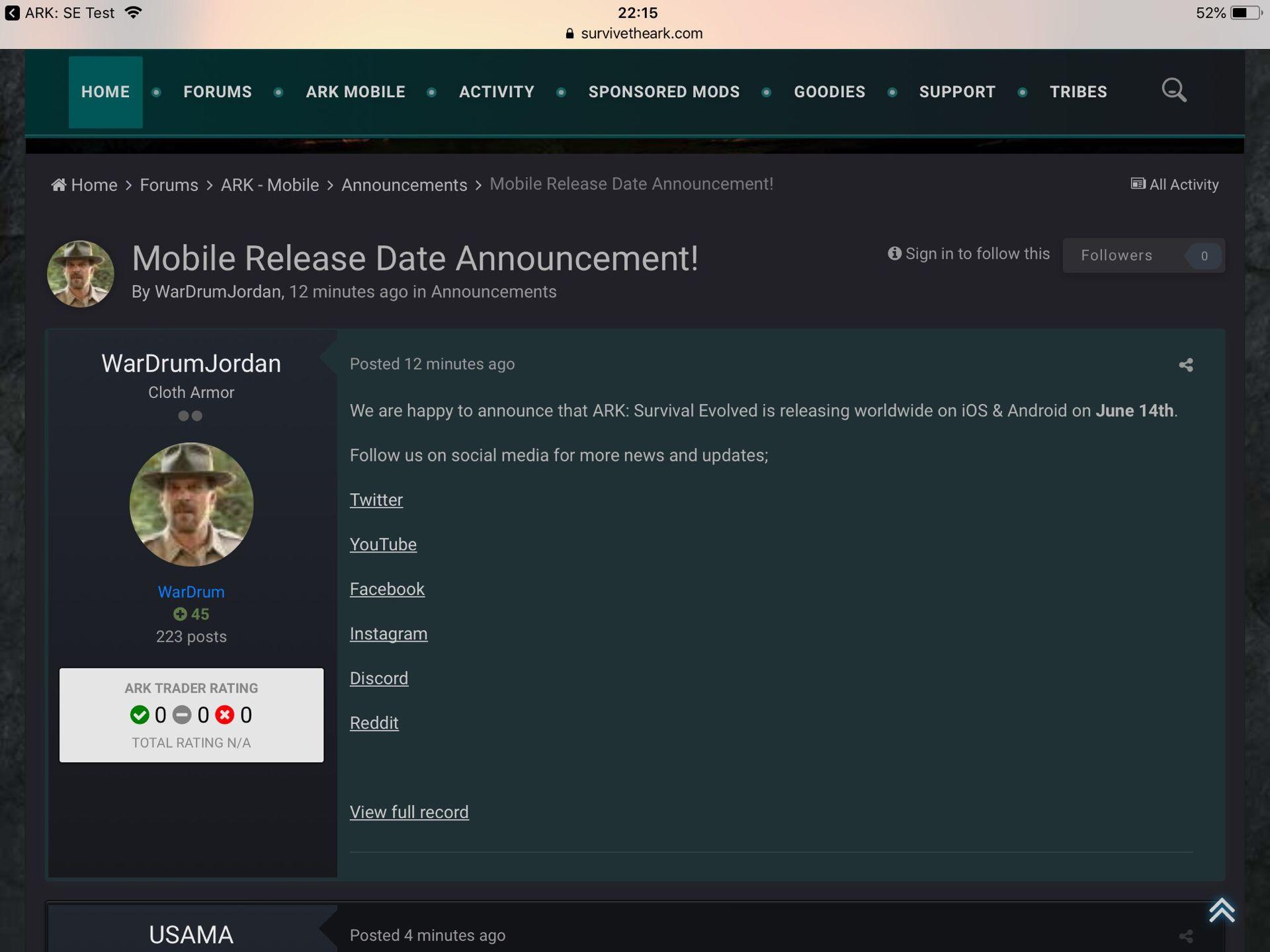Open the TRIBES menu item
Screen dimensions: 1270x952
(1078, 92)
